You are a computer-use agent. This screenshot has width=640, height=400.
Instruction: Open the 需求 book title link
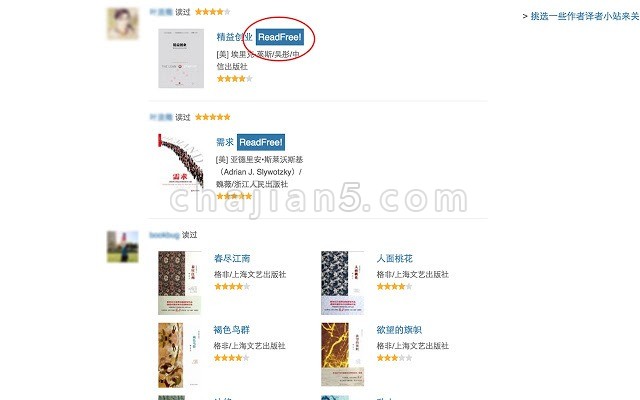coord(225,142)
